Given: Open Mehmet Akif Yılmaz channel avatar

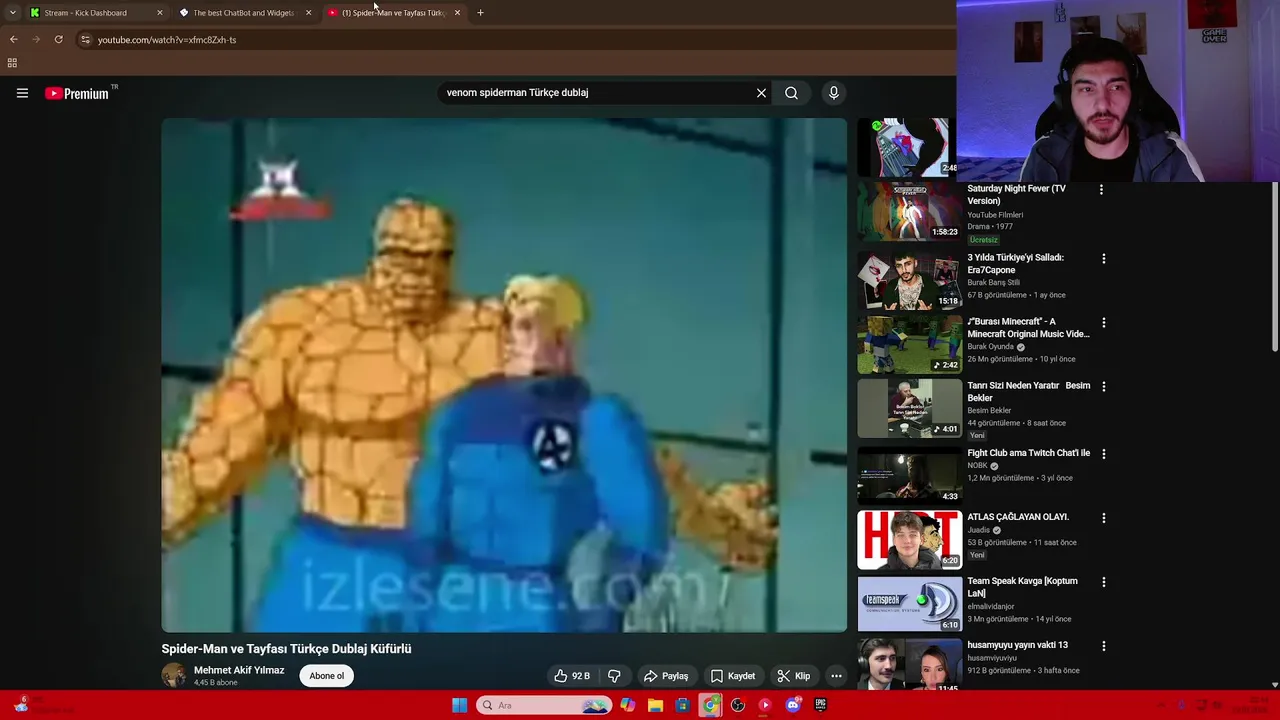Looking at the screenshot, I should 174,675.
